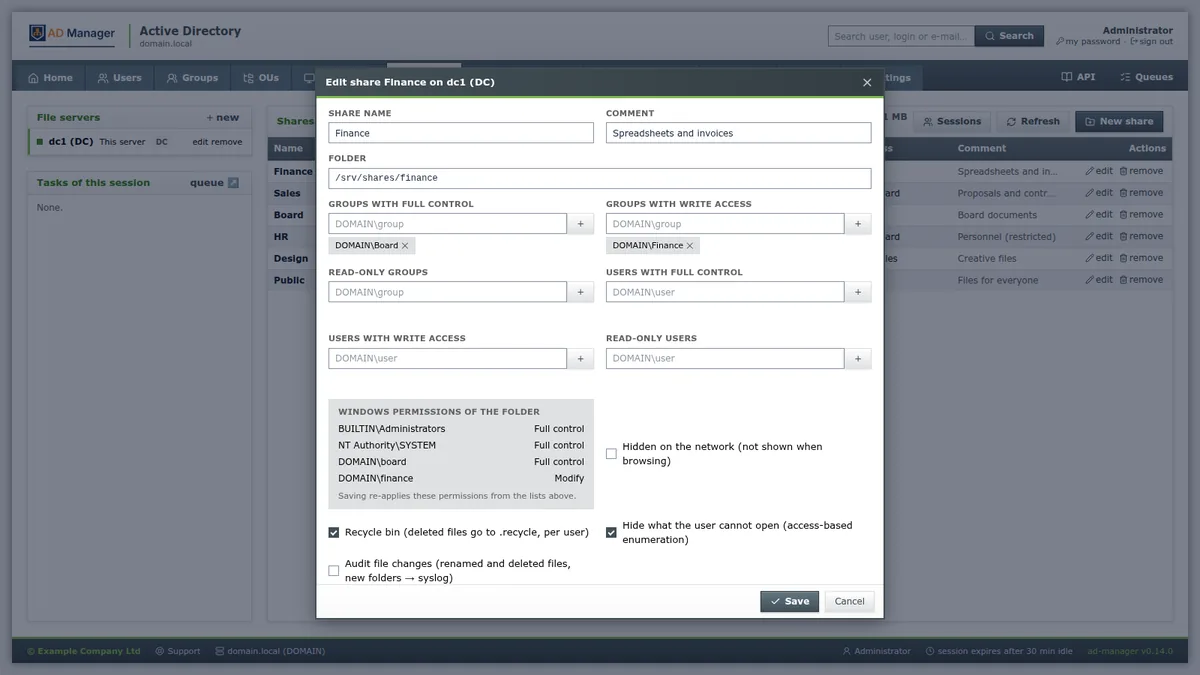This screenshot has height=675, width=1200.
Task: Click into the Comment field
Action: (x=739, y=133)
